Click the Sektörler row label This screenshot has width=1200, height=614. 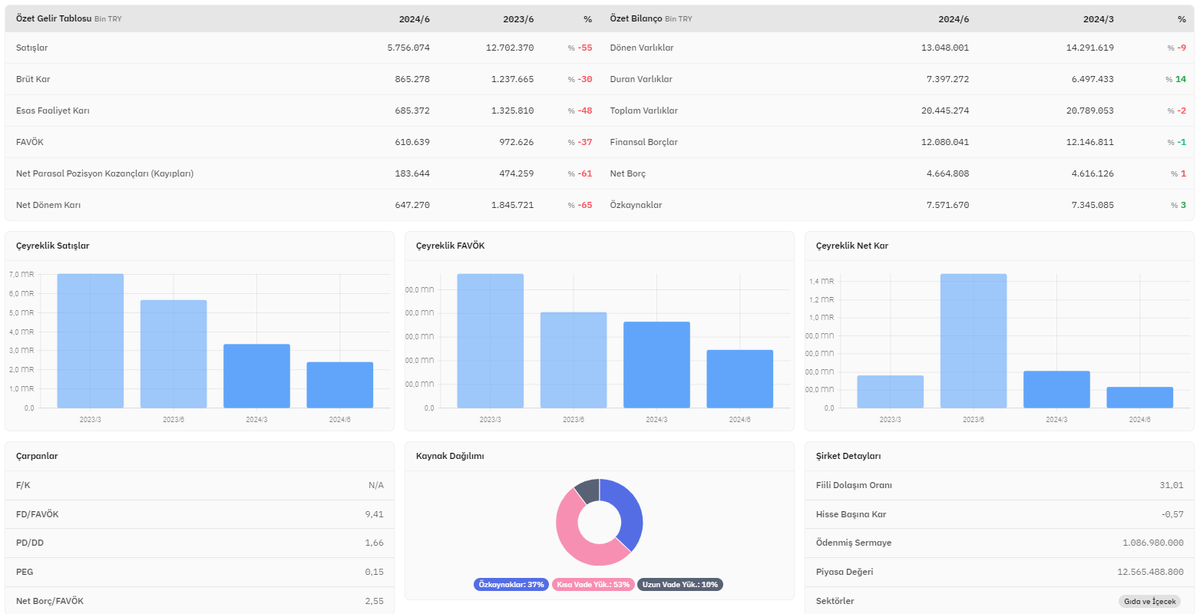tap(836, 601)
